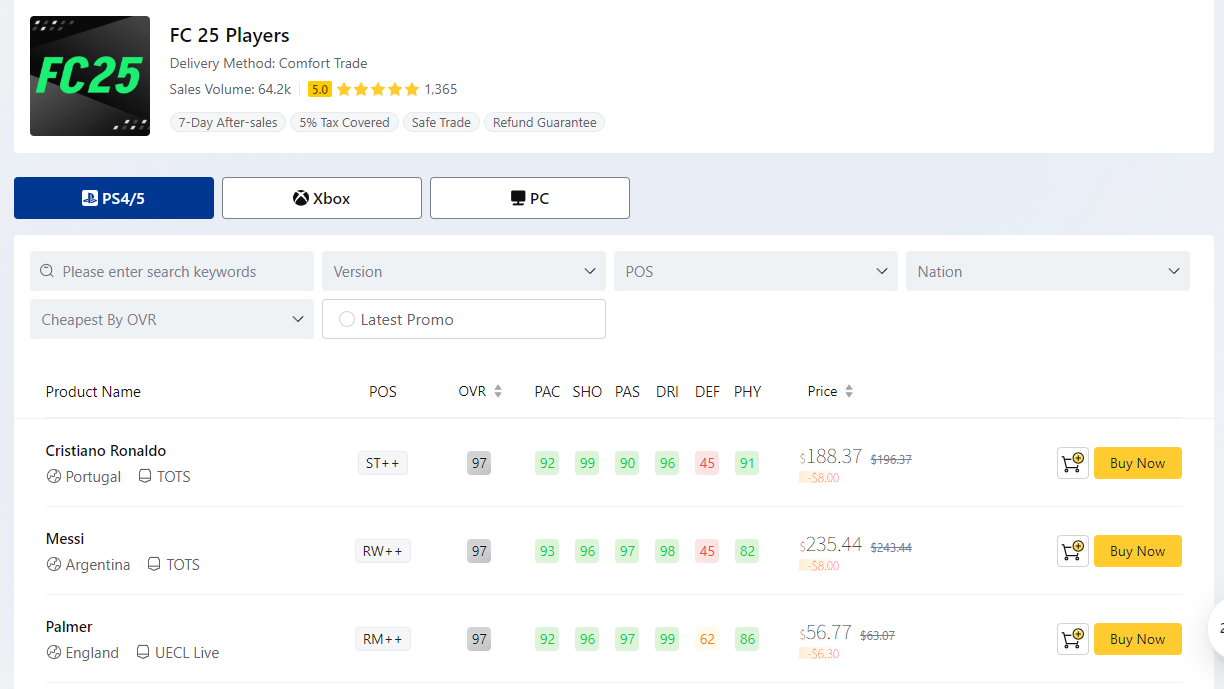This screenshot has height=689, width=1224.
Task: Click the $188.37 price
Action: click(x=831, y=456)
